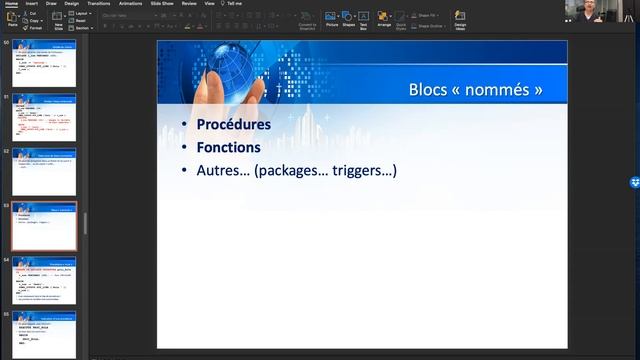
Task: Select slide 54 thumbnail
Action: pyautogui.click(x=44, y=280)
